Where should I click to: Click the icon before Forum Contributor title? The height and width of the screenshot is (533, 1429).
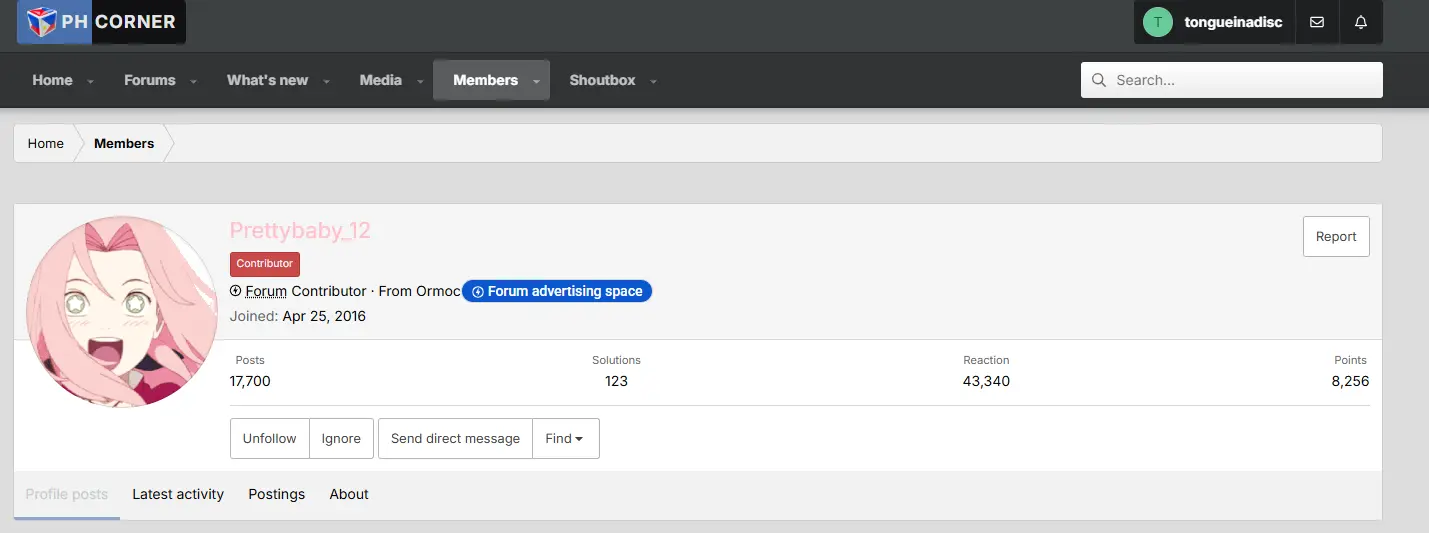pos(236,291)
